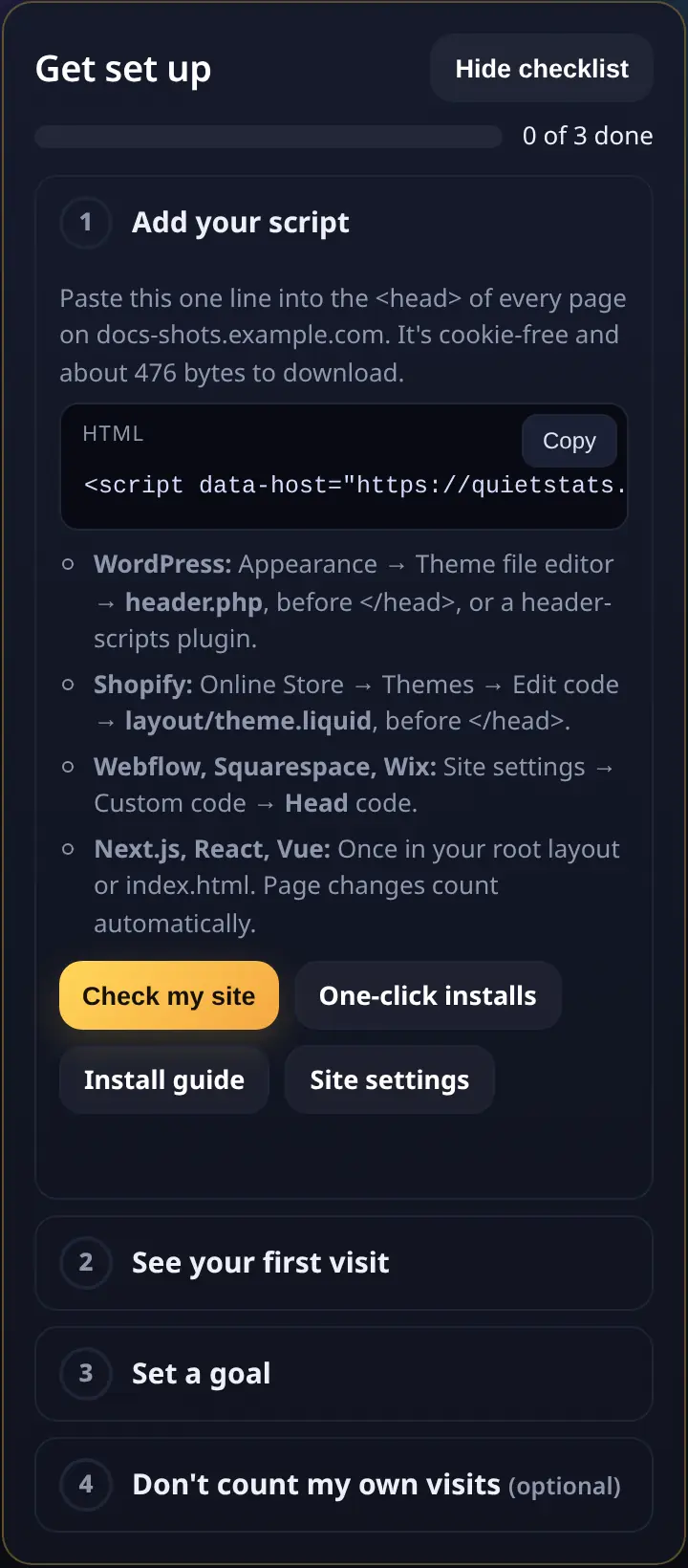Screen dimensions: 688x1568
Task: Click the step 2 number circle
Action: 86,1263
